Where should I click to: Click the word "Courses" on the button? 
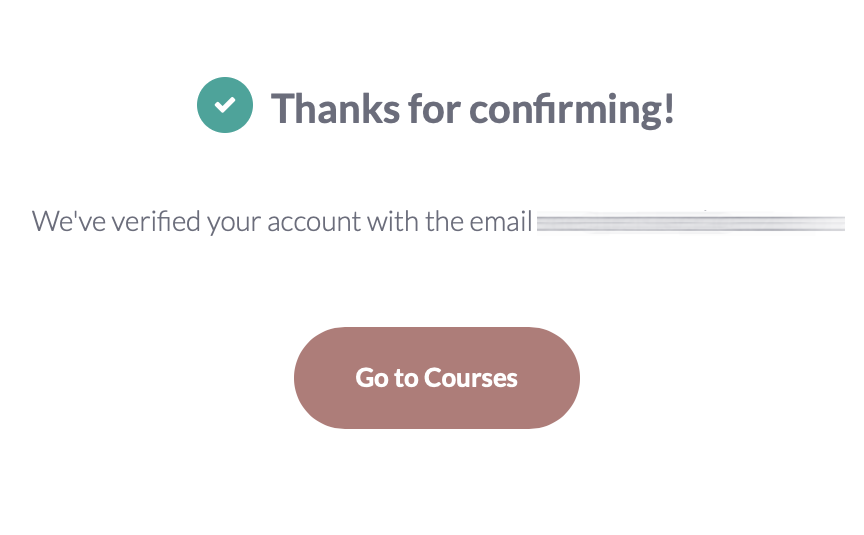[x=471, y=378]
